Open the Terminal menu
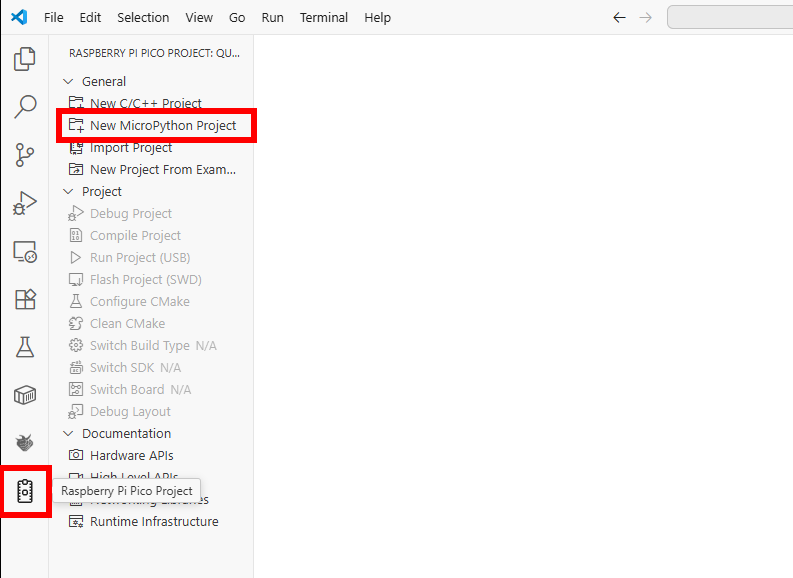This screenshot has width=793, height=578. coord(324,18)
